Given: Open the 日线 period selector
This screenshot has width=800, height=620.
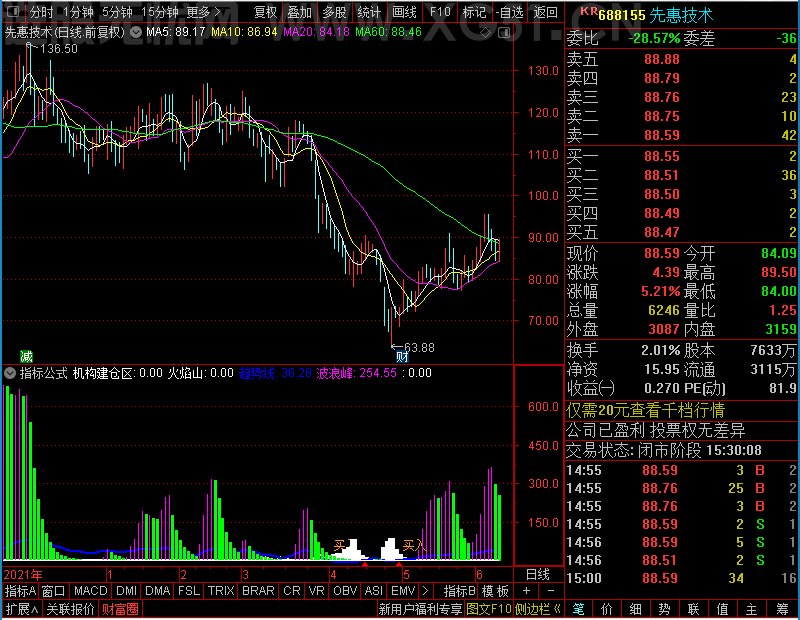Looking at the screenshot, I should point(538,575).
